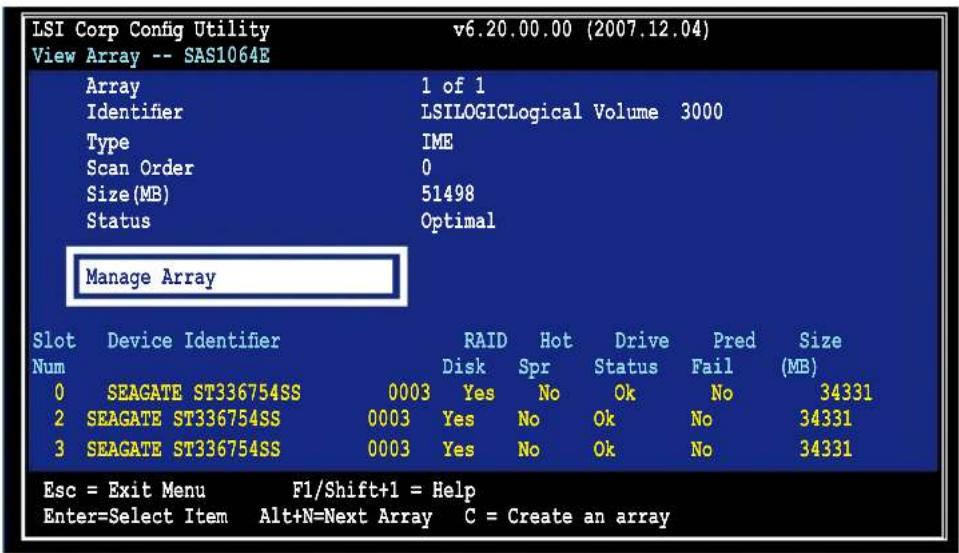This screenshot has width=959, height=553.
Task: Click Hot Spr 'No' in slot 2 row
Action: [528, 419]
